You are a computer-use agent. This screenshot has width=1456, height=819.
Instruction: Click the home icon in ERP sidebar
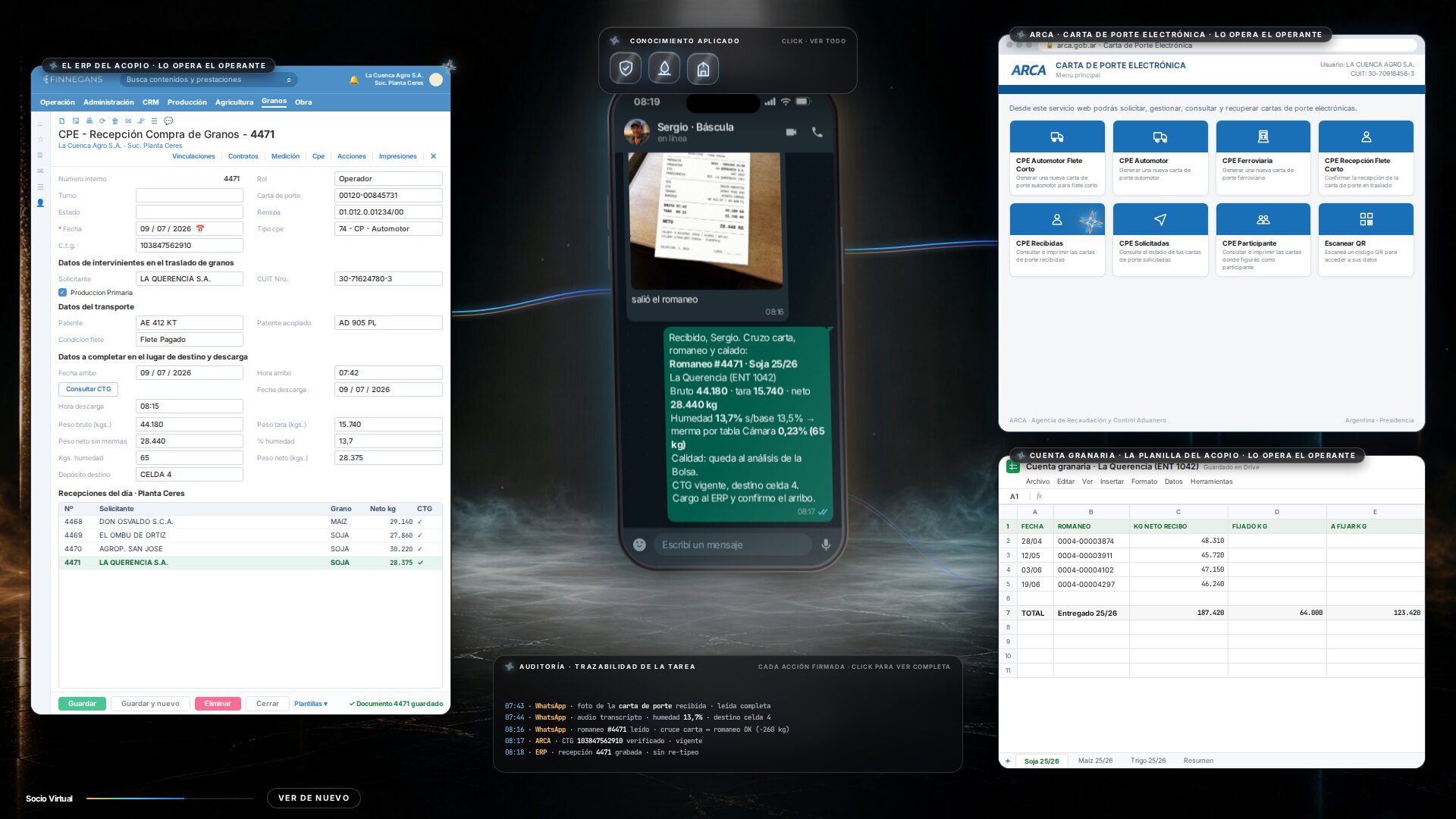click(40, 124)
